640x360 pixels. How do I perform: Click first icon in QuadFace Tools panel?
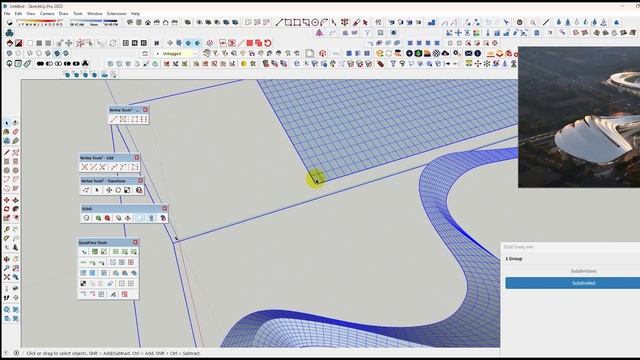click(x=84, y=252)
